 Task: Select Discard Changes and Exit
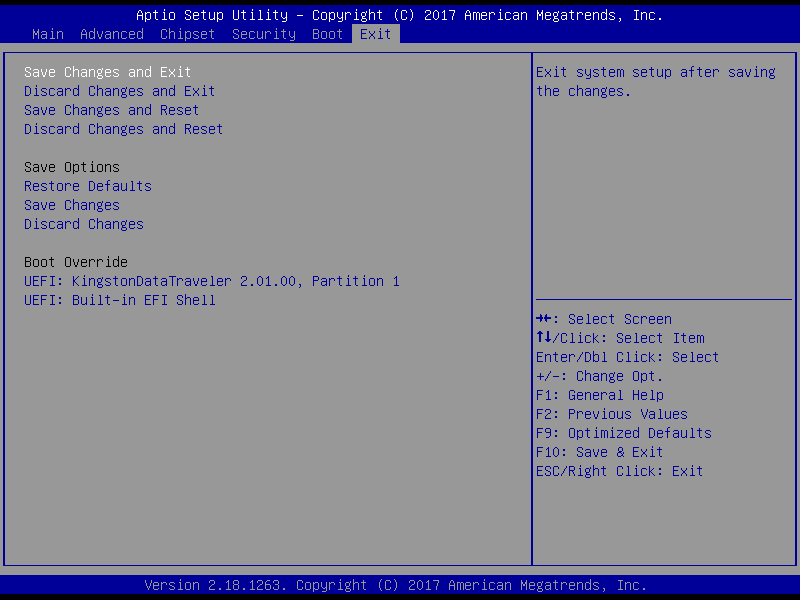(x=119, y=91)
